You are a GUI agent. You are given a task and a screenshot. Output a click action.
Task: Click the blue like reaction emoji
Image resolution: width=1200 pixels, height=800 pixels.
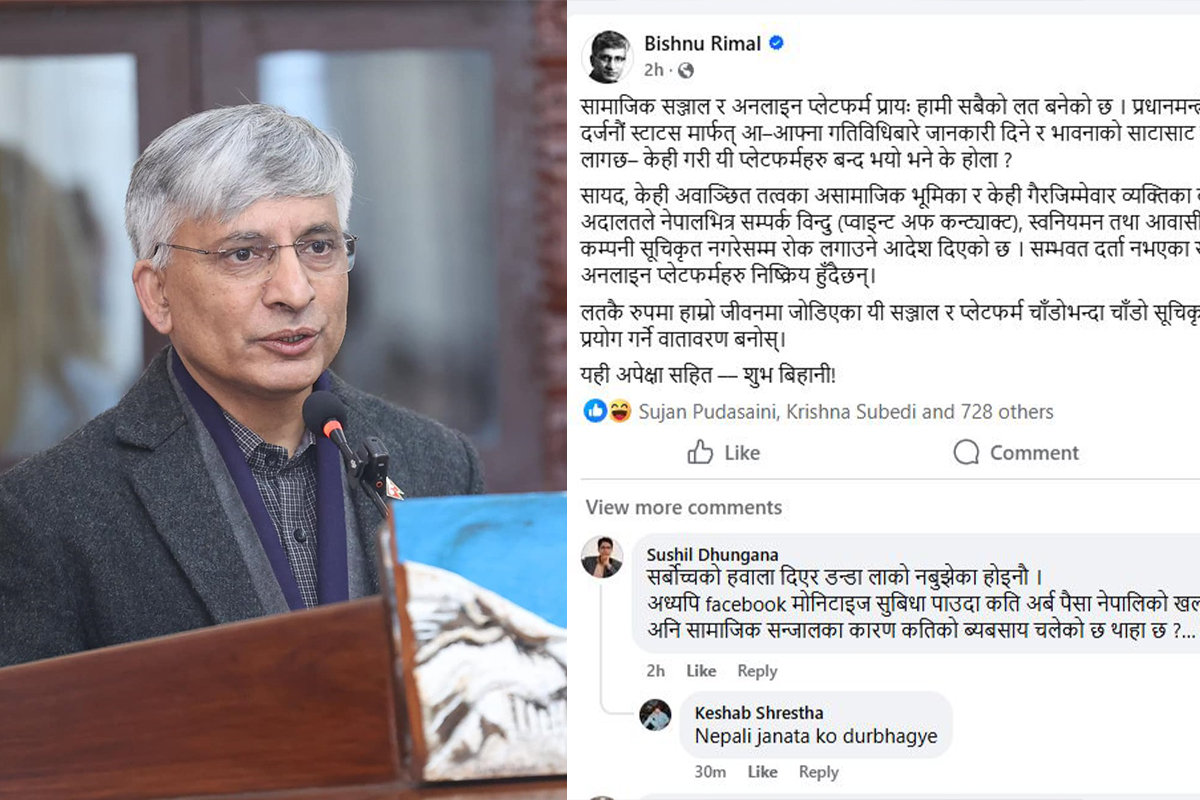[x=596, y=411]
